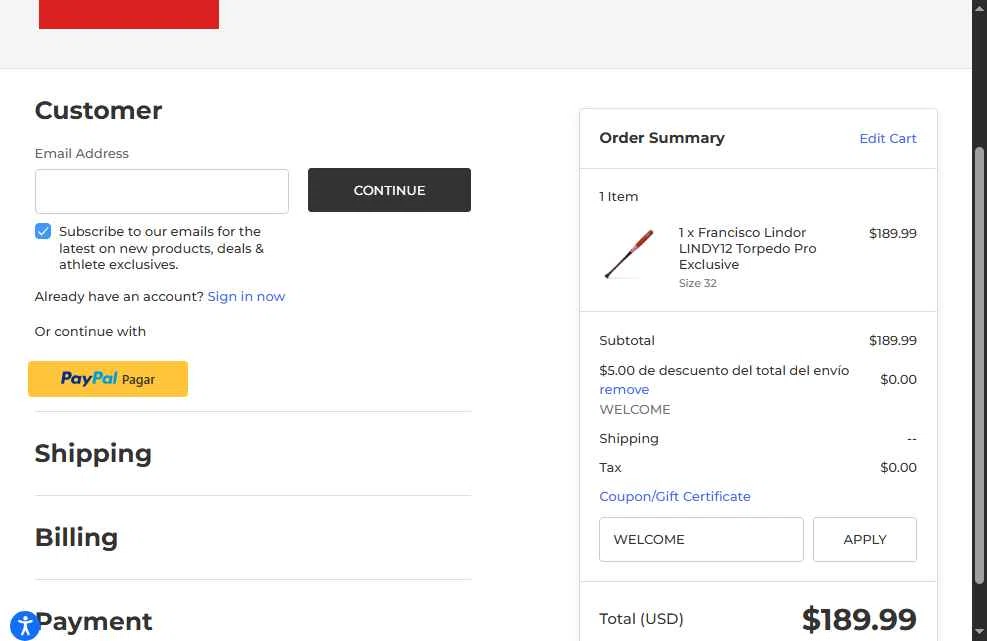This screenshot has width=987, height=641.
Task: Click the page's vertical scrollbar thumb
Action: click(979, 365)
